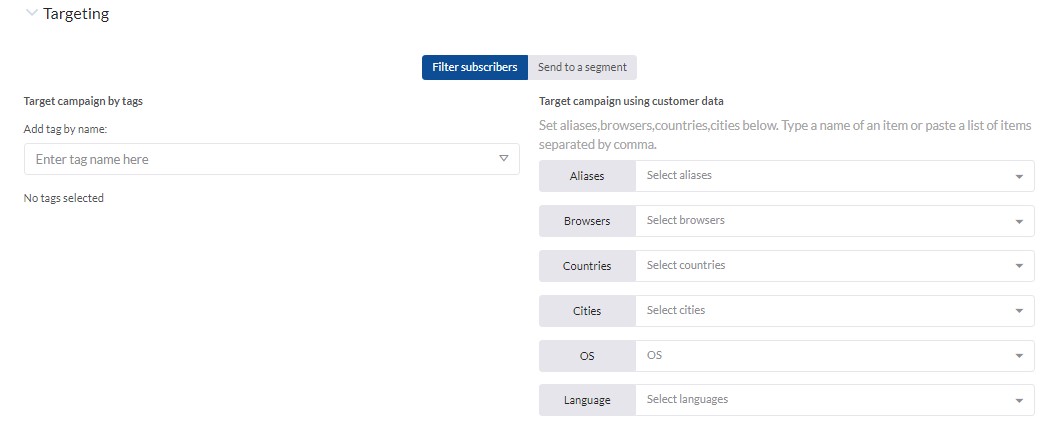Open the OS dropdown arrow
Viewport: 1055px width, 432px height.
[x=1019, y=356]
